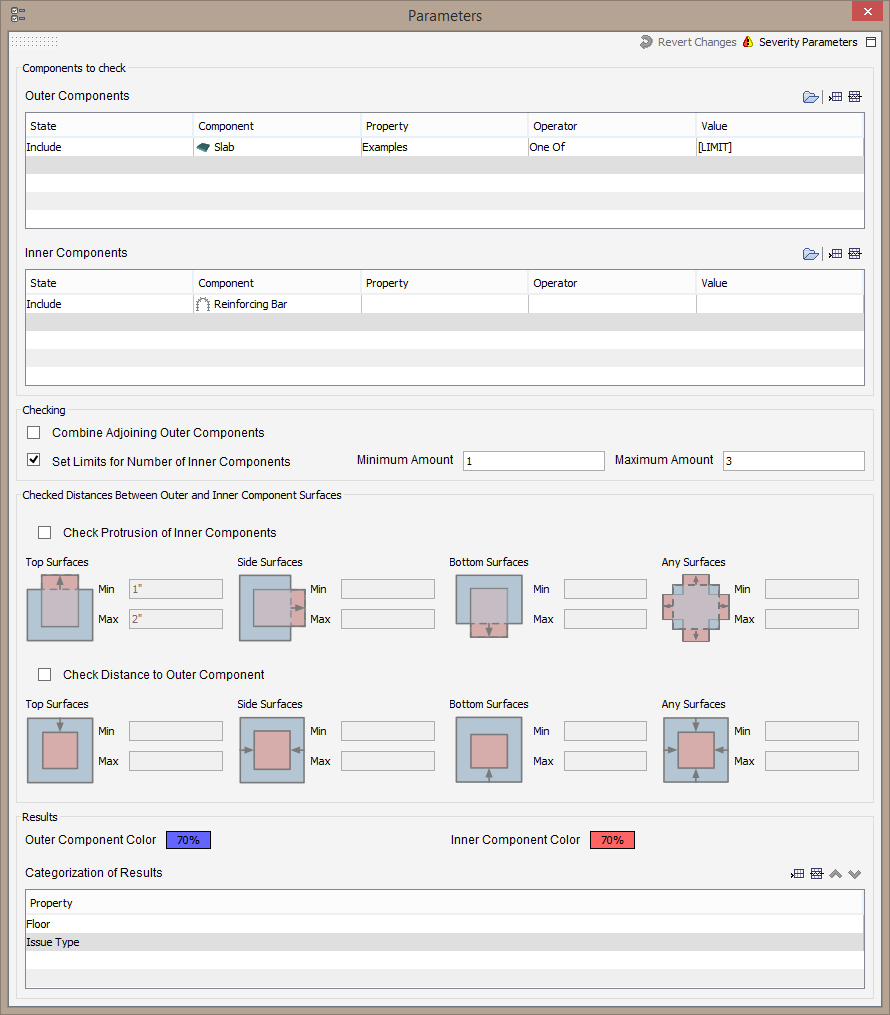This screenshot has width=890, height=1015.
Task: Click the Distance Side Surfaces diagram
Action: [272, 750]
